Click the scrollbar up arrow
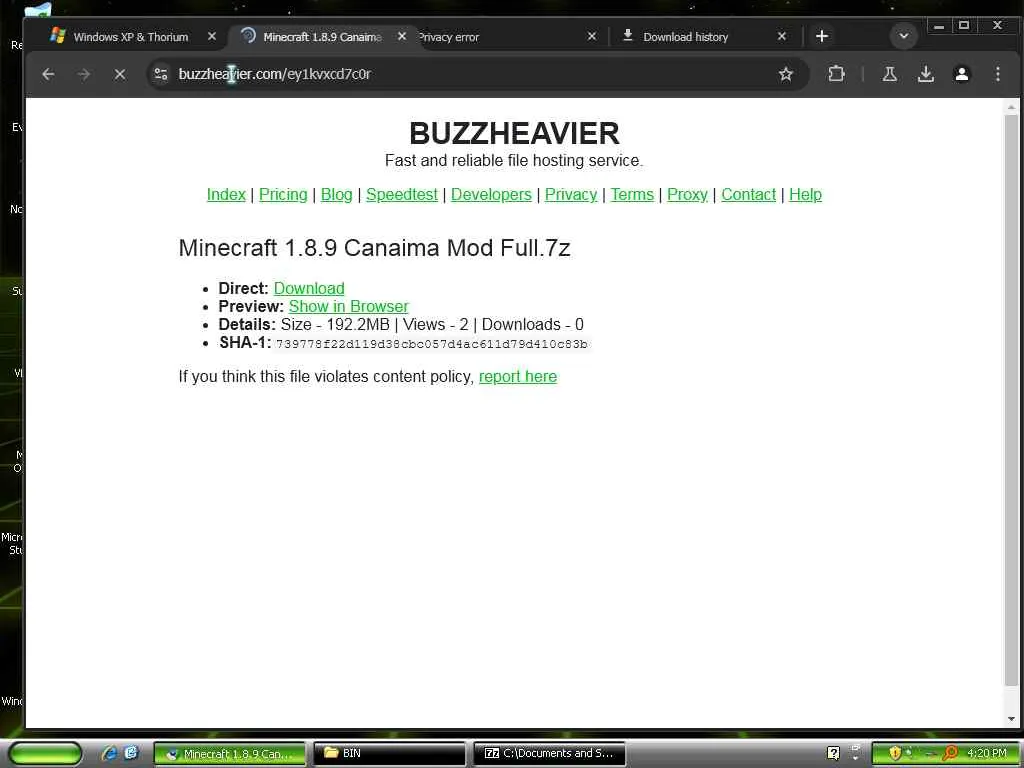The width and height of the screenshot is (1024, 768). (1011, 106)
